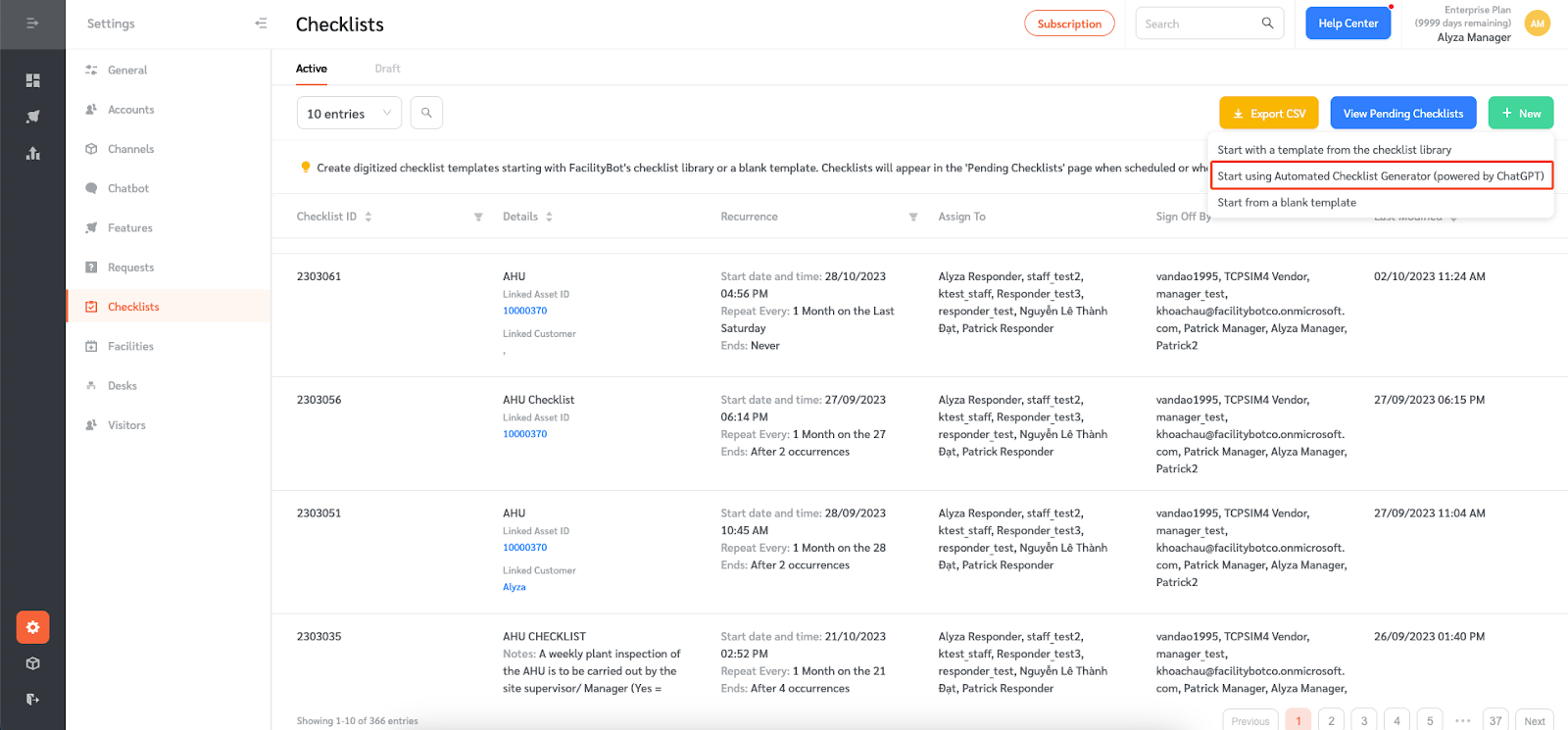Click Alyza Manager account name
Viewport: 1568px width, 730px height.
(1474, 37)
